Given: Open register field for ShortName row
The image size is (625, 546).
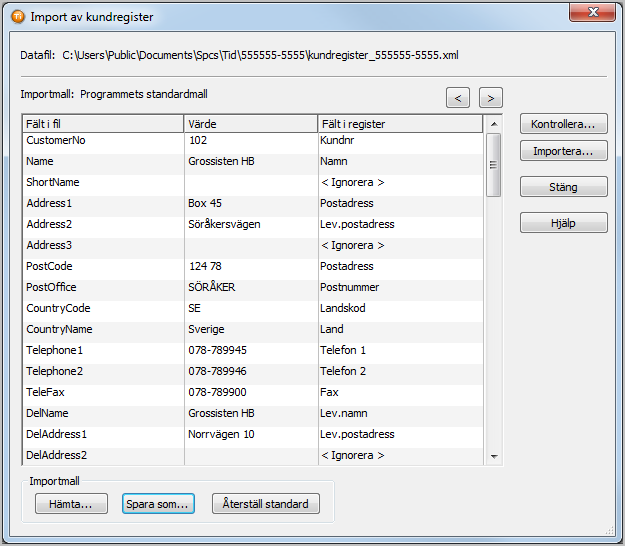Looking at the screenshot, I should tap(399, 183).
